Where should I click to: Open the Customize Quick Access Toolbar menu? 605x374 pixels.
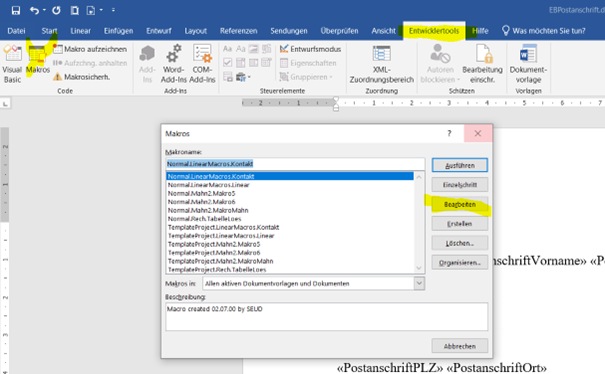[x=113, y=10]
